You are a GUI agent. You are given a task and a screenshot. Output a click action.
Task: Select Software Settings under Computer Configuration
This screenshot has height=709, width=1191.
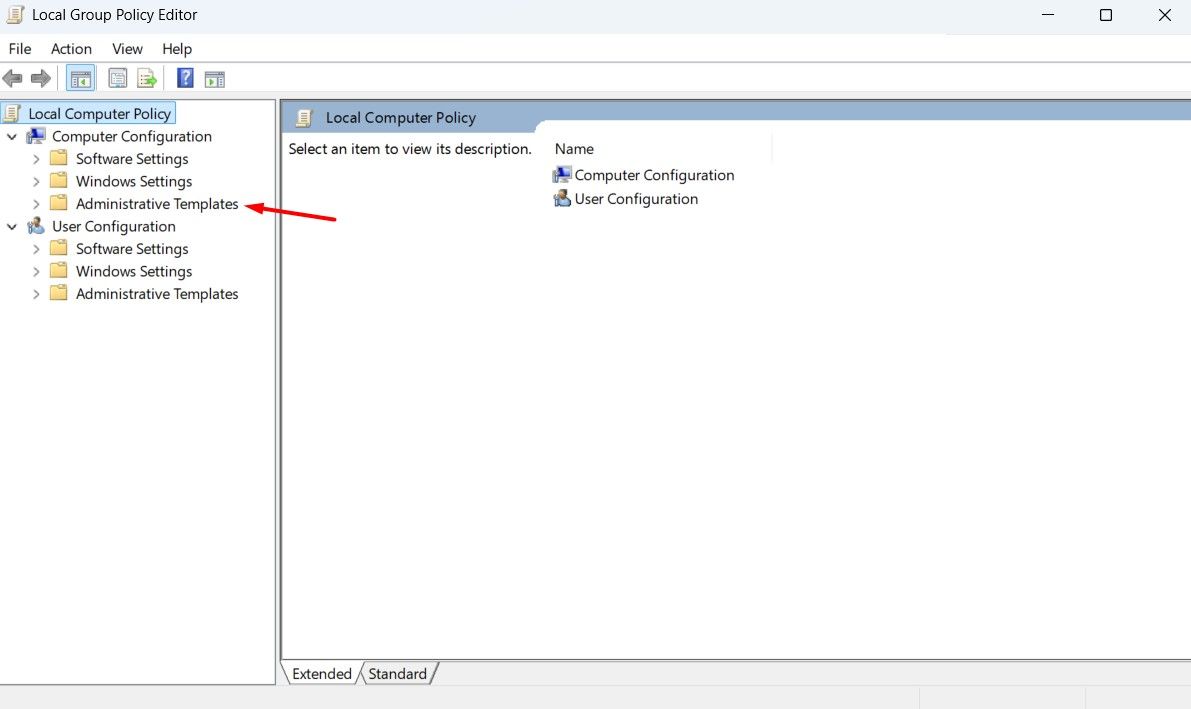point(132,159)
